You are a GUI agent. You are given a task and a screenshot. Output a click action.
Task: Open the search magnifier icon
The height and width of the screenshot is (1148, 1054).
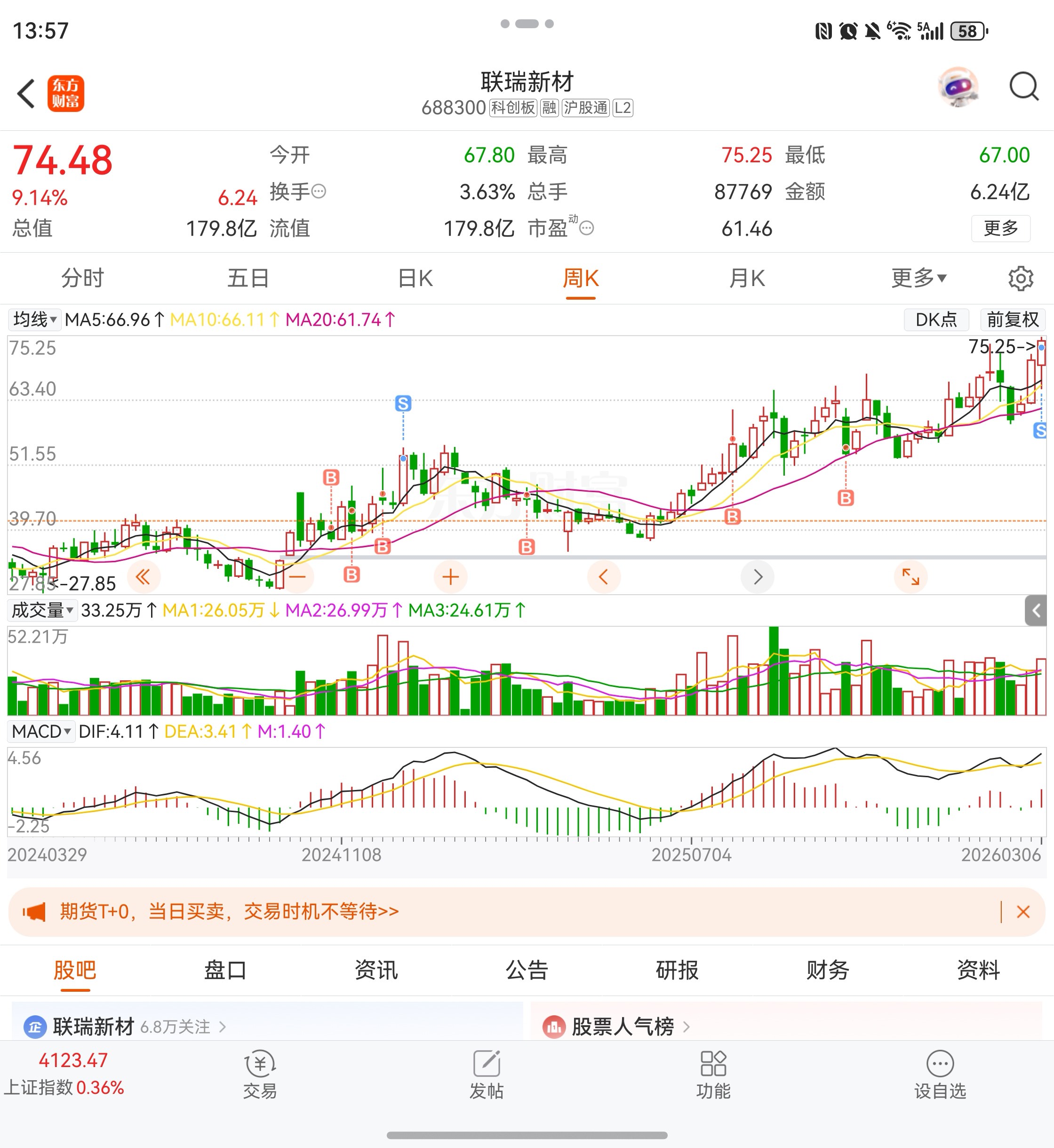click(1023, 87)
